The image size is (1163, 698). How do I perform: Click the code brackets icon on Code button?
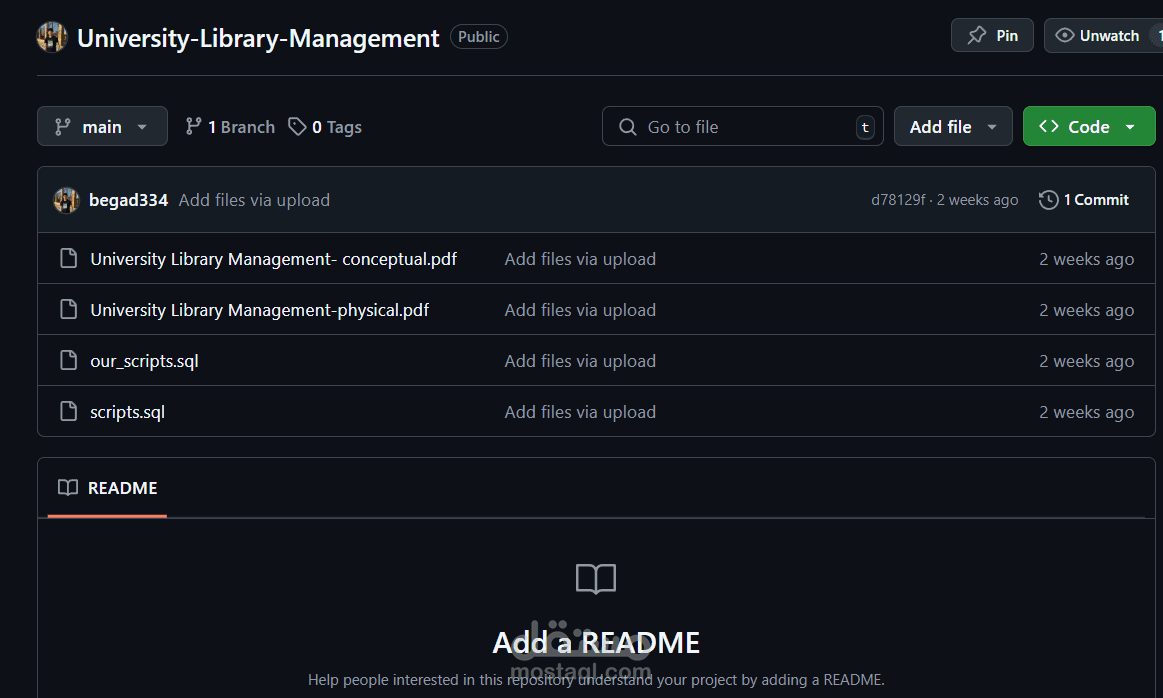(x=1049, y=126)
